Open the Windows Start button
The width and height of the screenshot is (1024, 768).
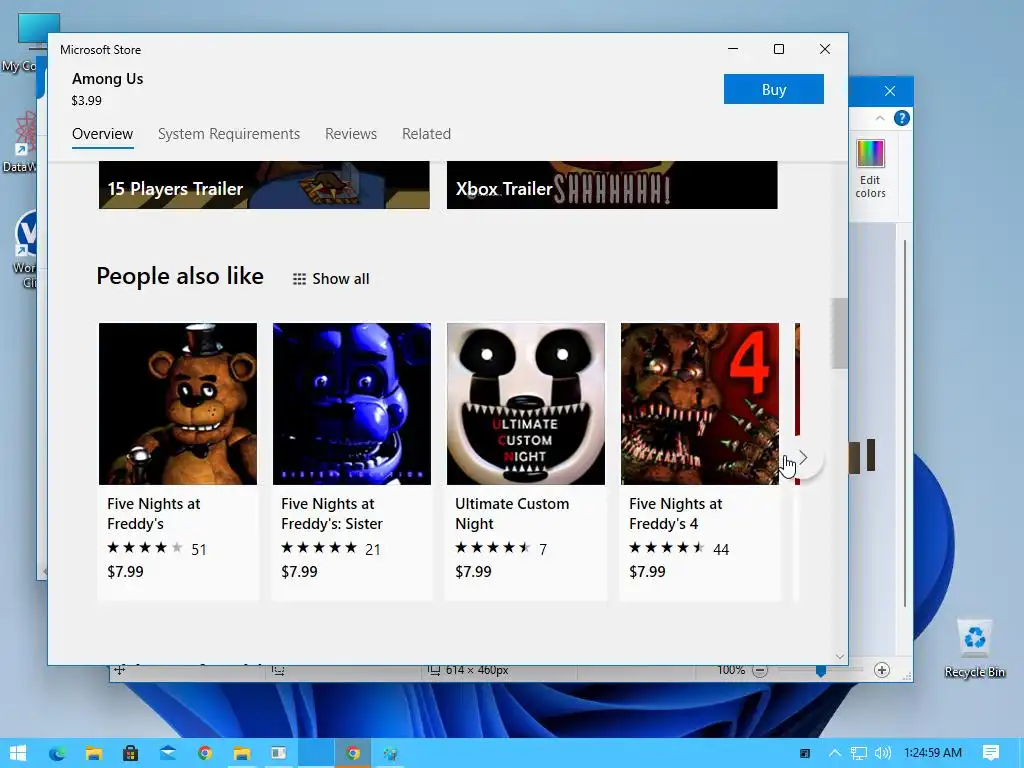click(x=18, y=753)
